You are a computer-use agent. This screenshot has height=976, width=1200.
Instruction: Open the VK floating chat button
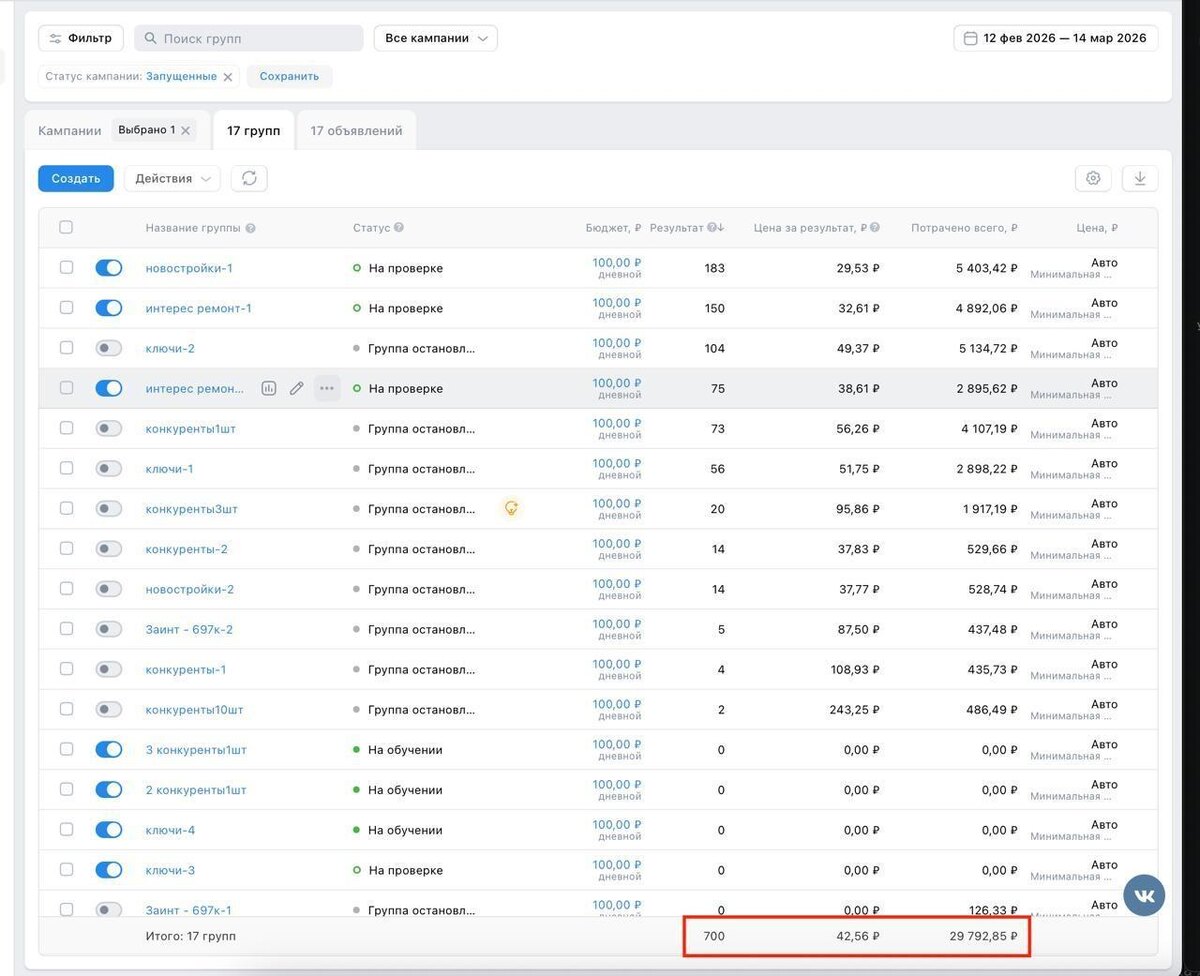click(x=1144, y=895)
